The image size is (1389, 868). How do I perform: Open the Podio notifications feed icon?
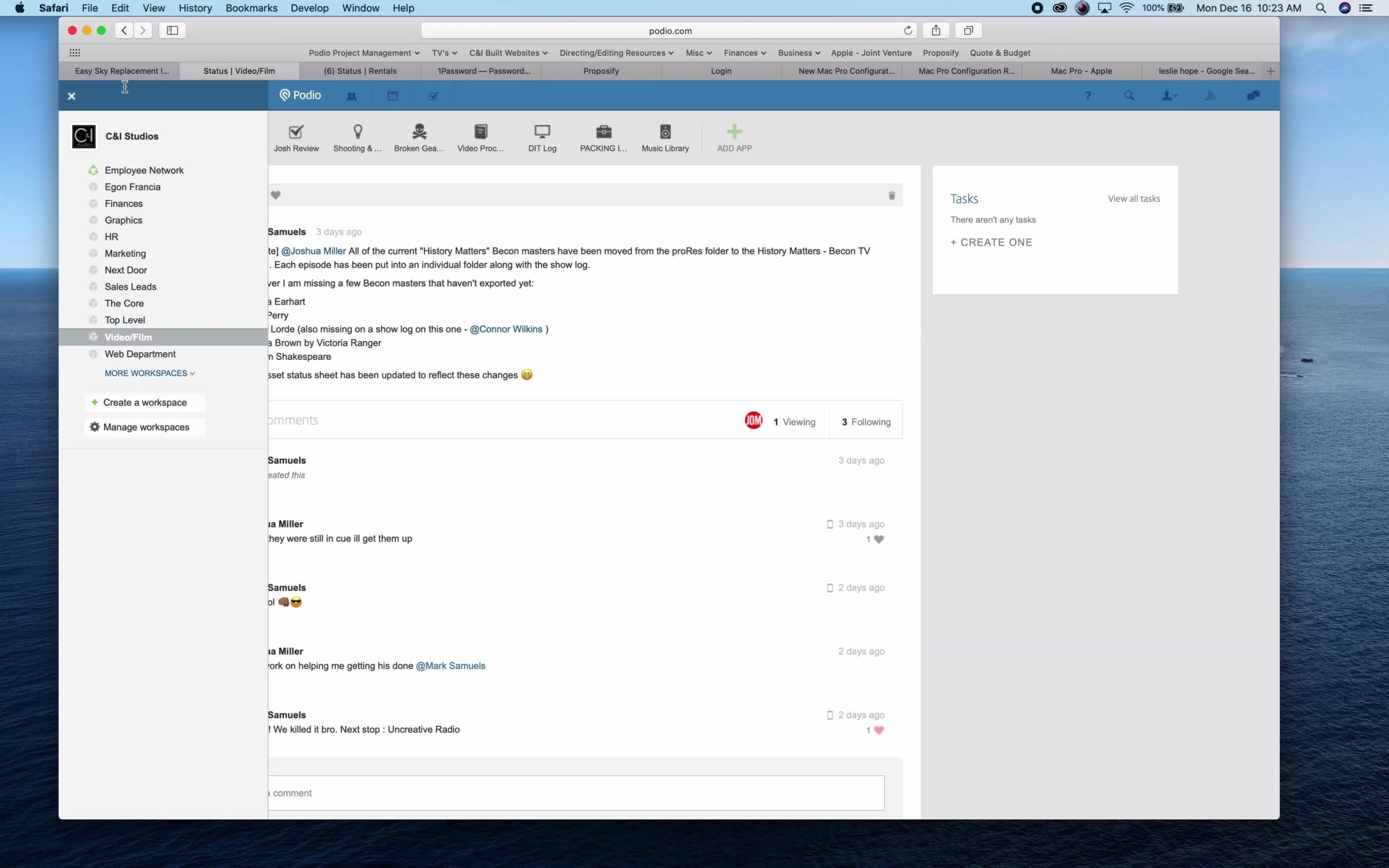[1210, 96]
